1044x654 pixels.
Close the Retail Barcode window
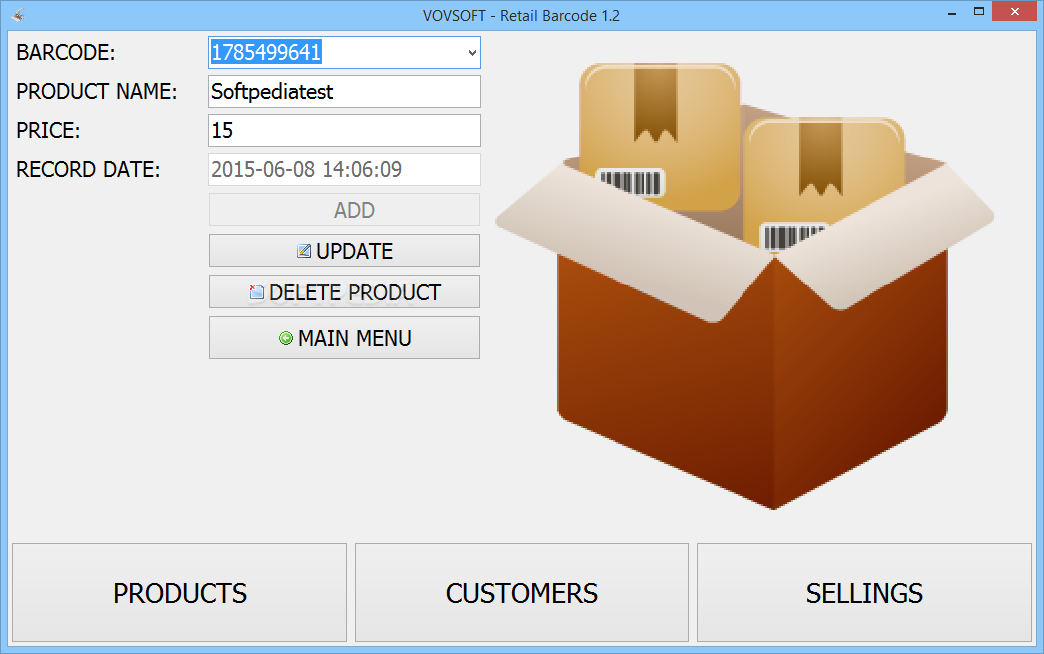point(1015,11)
